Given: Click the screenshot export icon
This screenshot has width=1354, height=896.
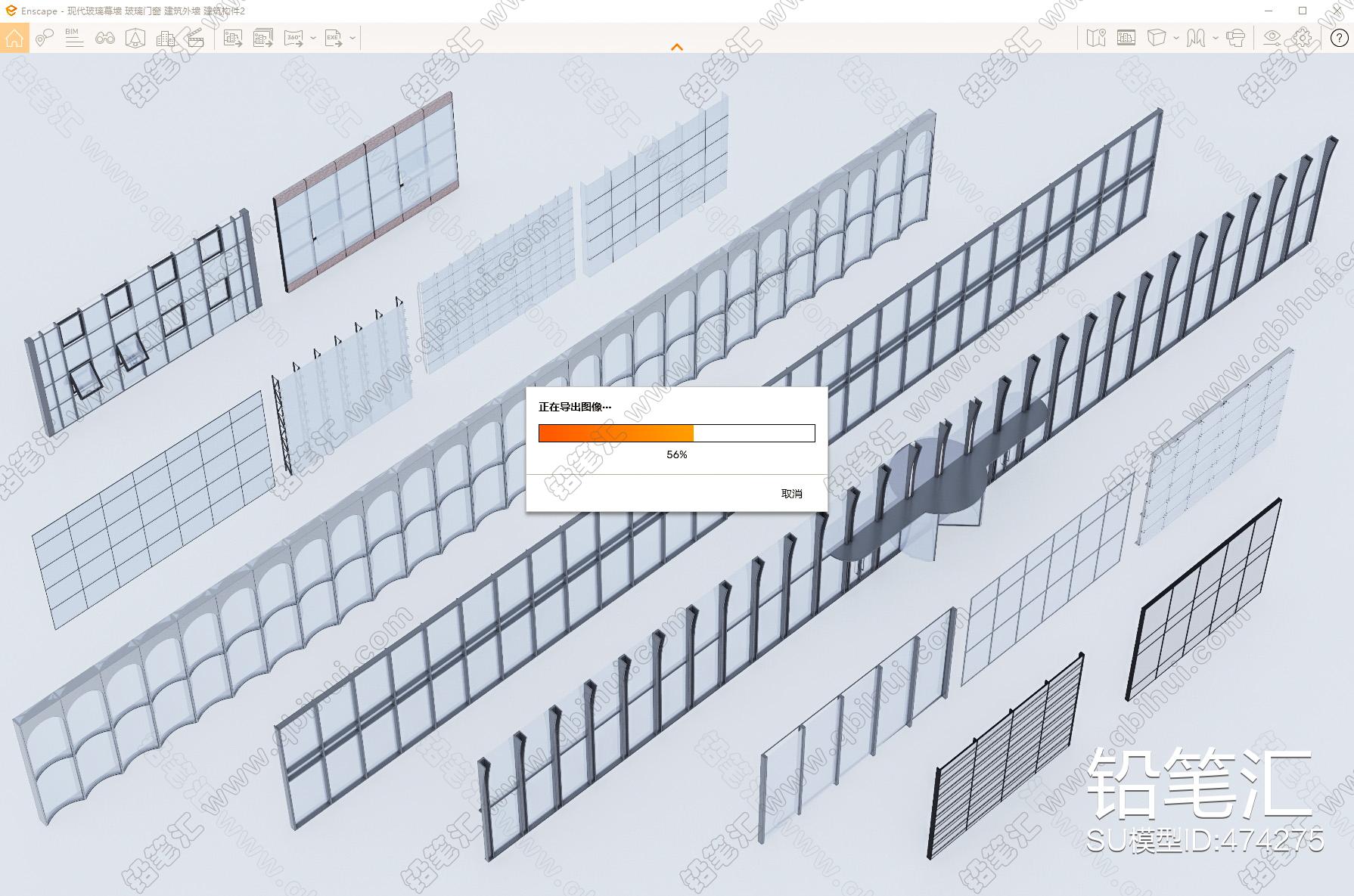Looking at the screenshot, I should pyautogui.click(x=233, y=38).
